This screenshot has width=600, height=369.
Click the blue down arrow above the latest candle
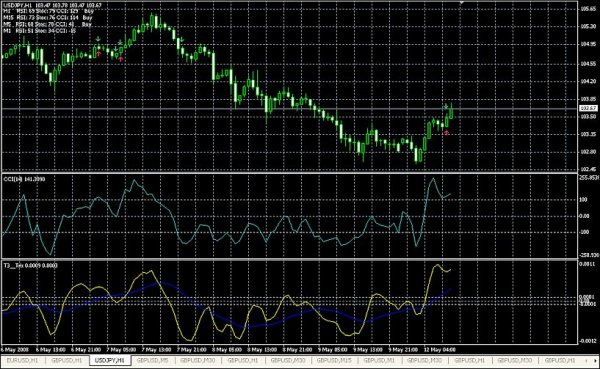click(x=446, y=106)
